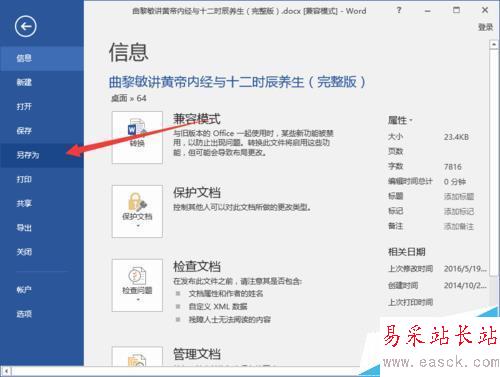Select 导出 from the left panel
The height and width of the screenshot is (377, 500).
(x=42, y=228)
